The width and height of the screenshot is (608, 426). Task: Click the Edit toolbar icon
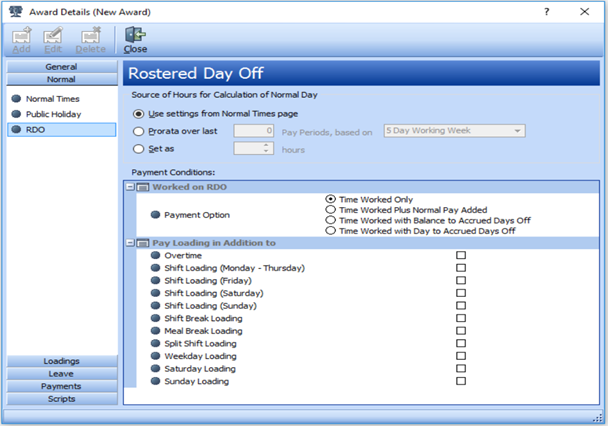click(53, 40)
